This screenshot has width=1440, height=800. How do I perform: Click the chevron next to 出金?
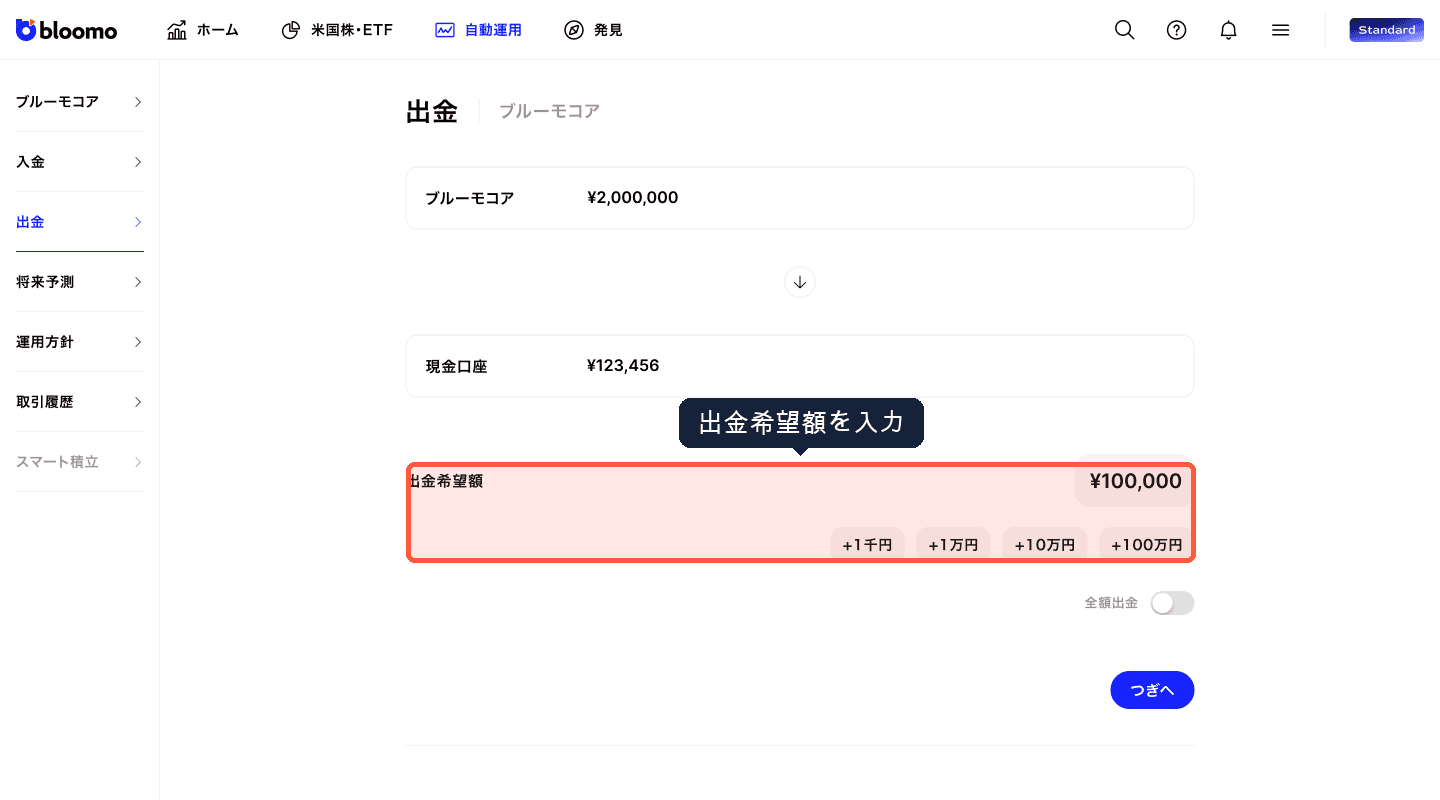(138, 222)
